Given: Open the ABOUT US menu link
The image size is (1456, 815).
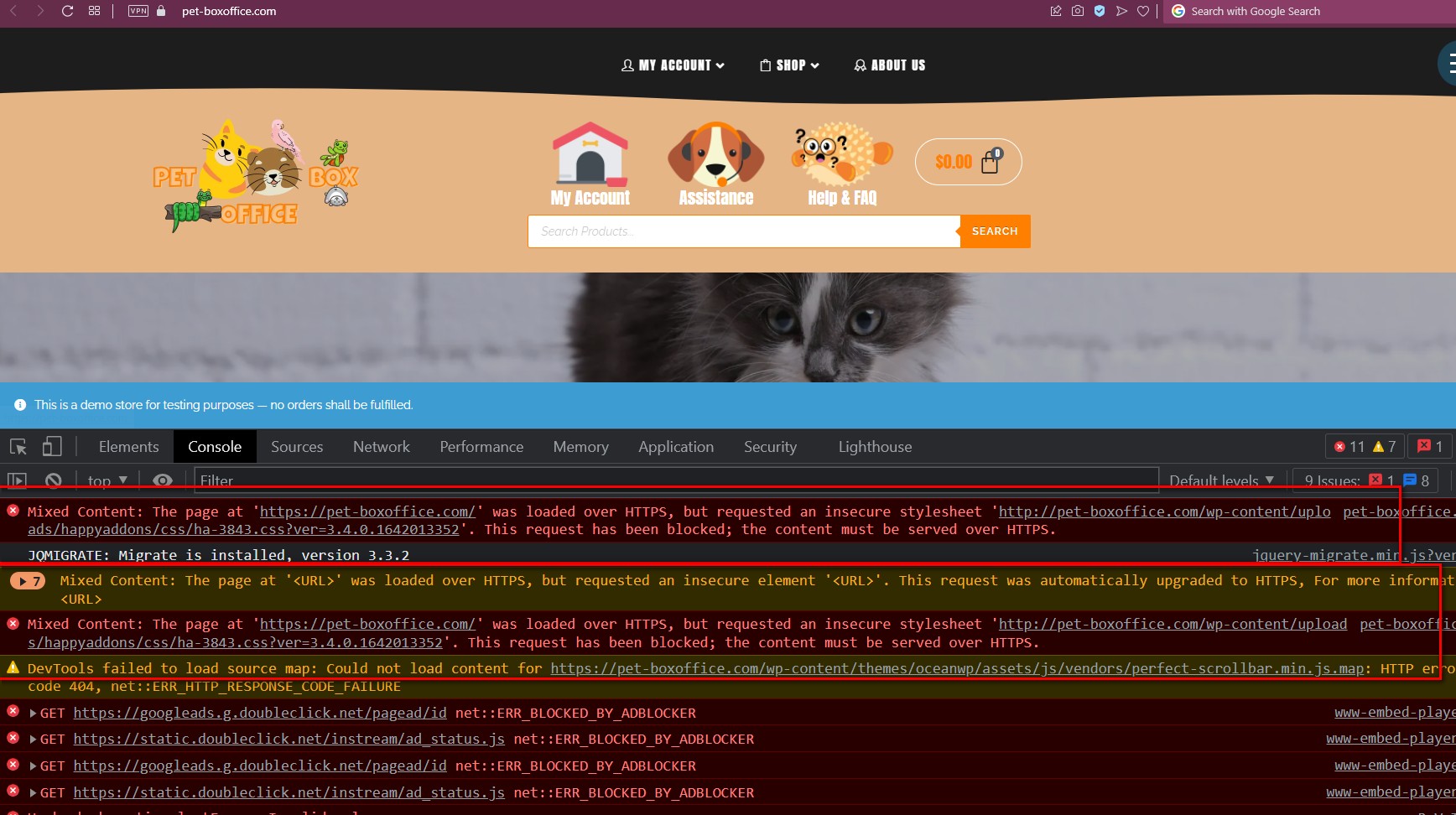Looking at the screenshot, I should coord(890,65).
